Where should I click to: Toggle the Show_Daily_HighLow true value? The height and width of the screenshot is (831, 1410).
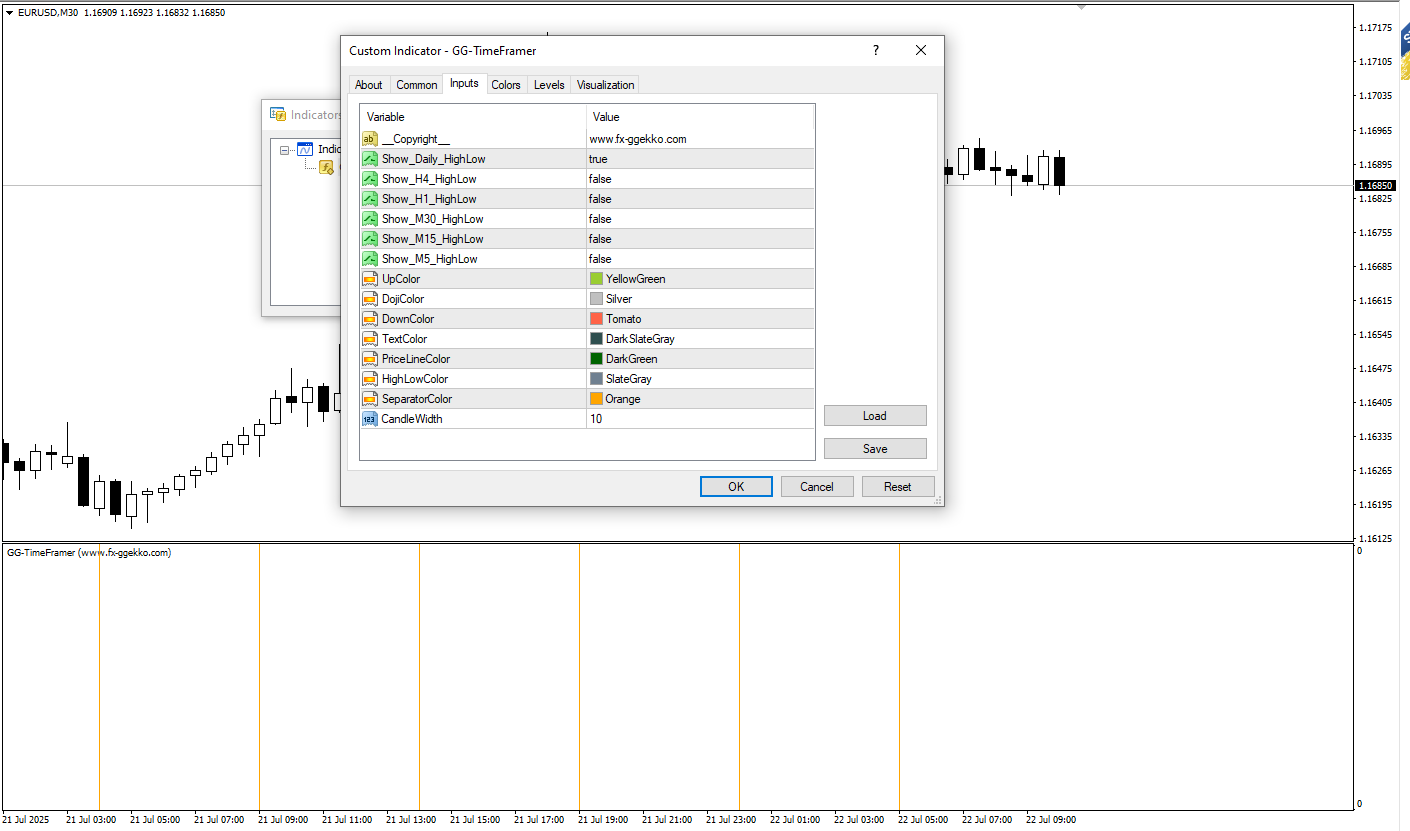tap(700, 159)
